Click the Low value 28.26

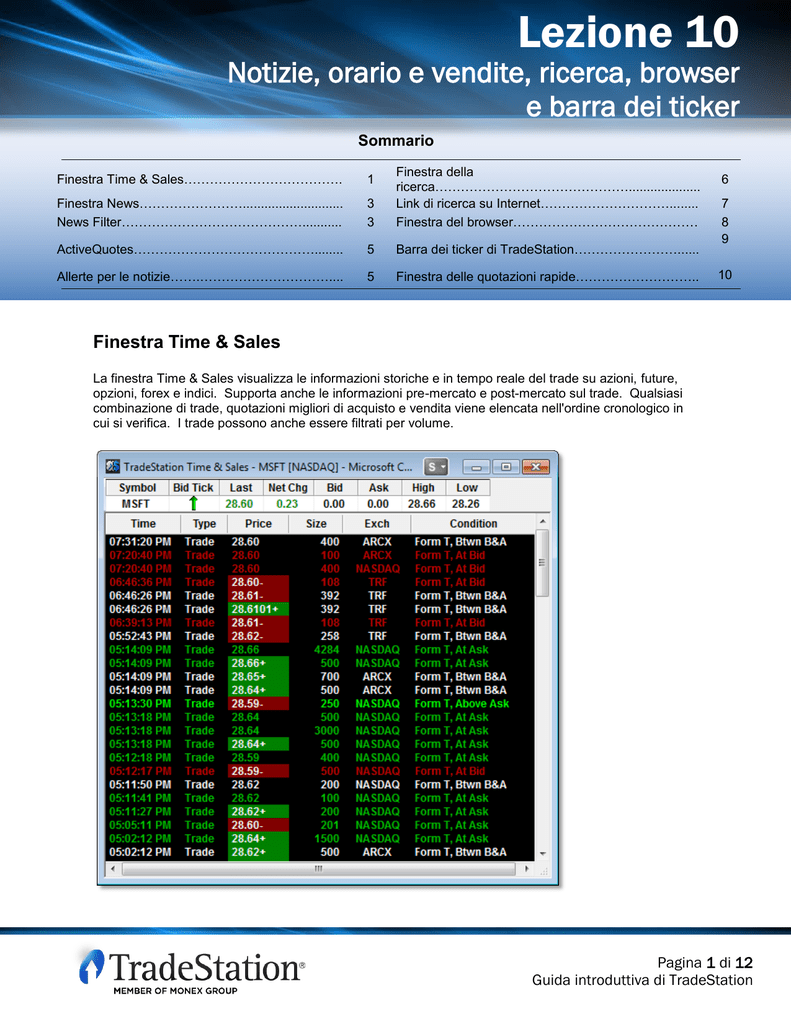click(466, 504)
